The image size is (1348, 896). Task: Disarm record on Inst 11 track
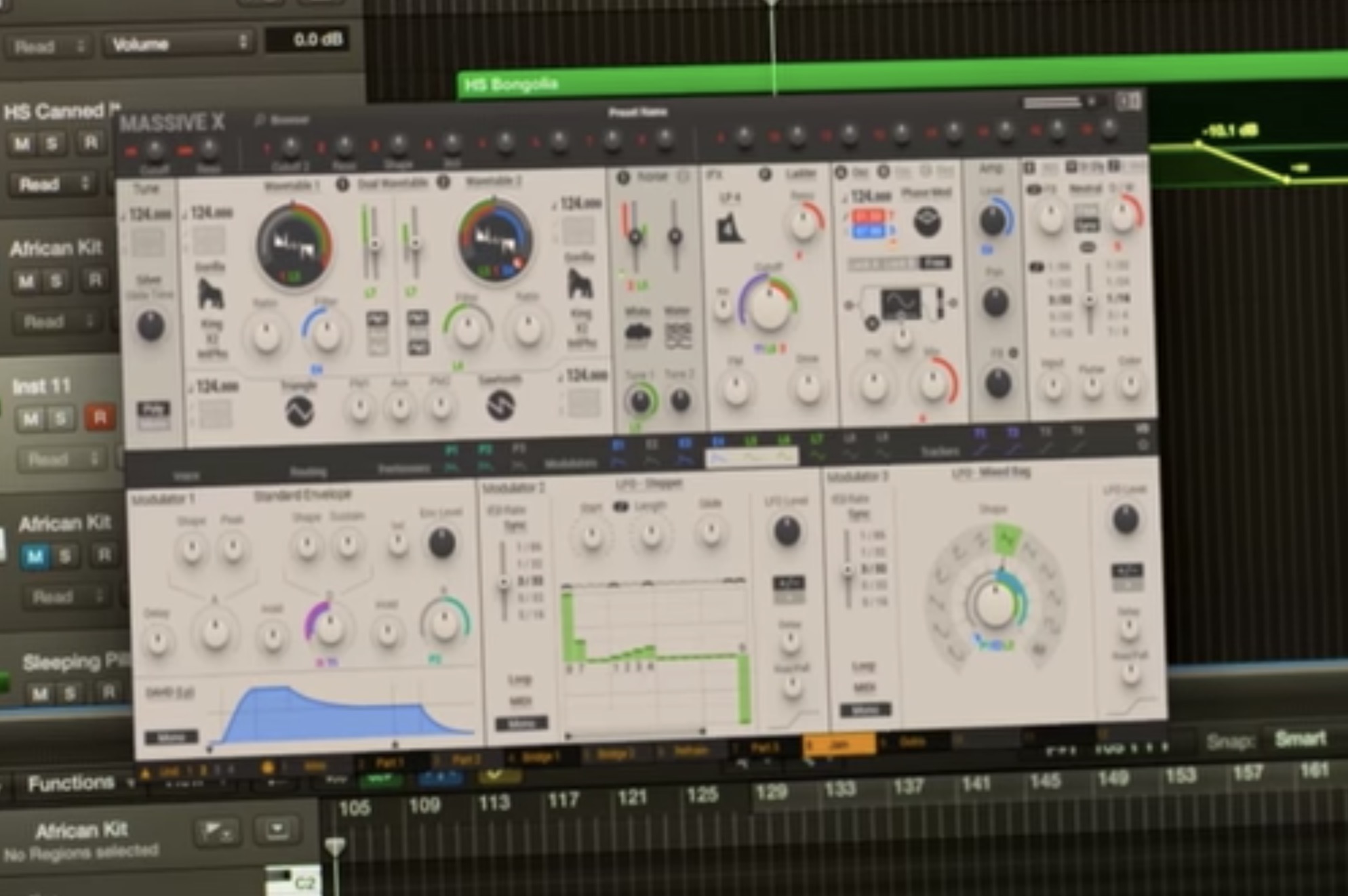pos(100,418)
